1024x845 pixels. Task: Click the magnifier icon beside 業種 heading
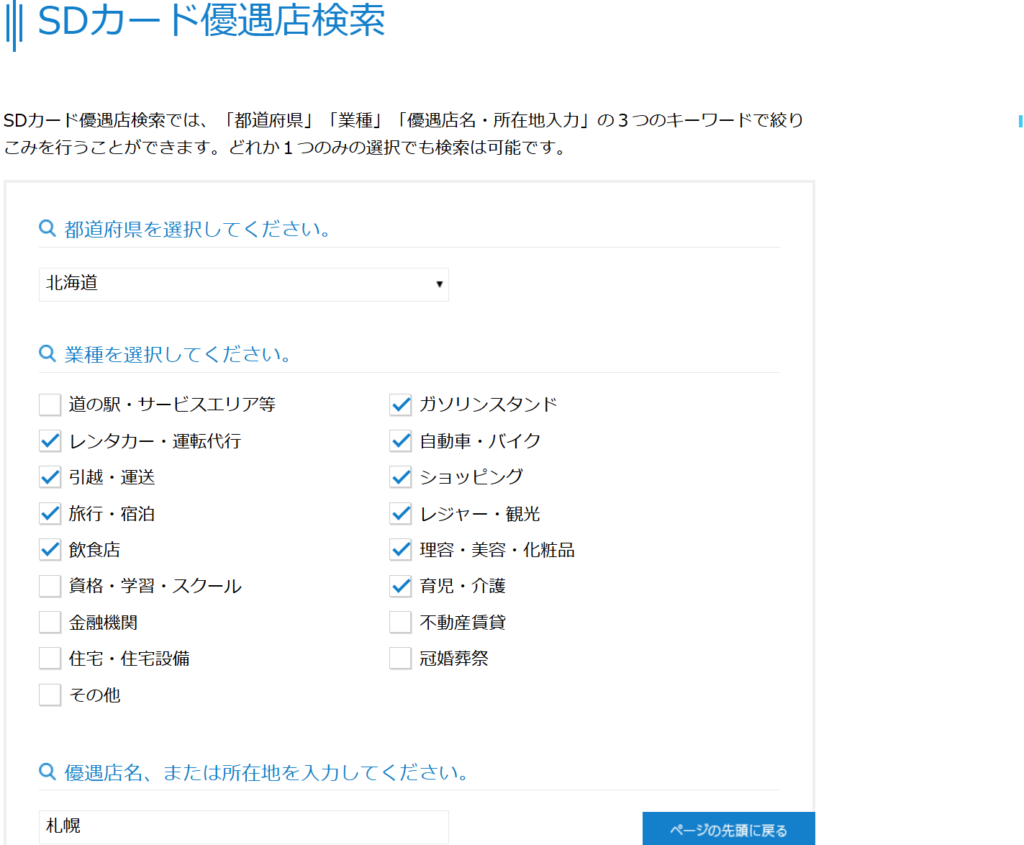point(46,354)
